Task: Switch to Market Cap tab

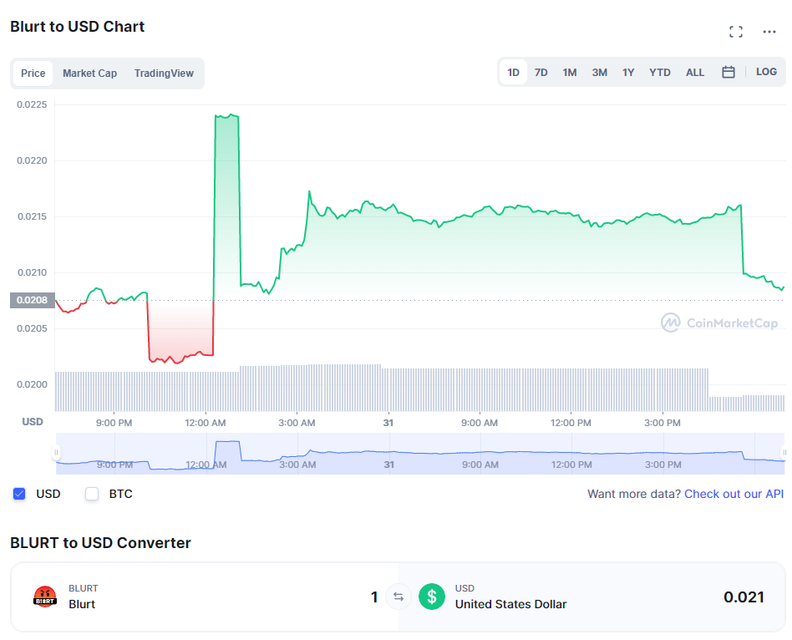Action: pyautogui.click(x=89, y=73)
